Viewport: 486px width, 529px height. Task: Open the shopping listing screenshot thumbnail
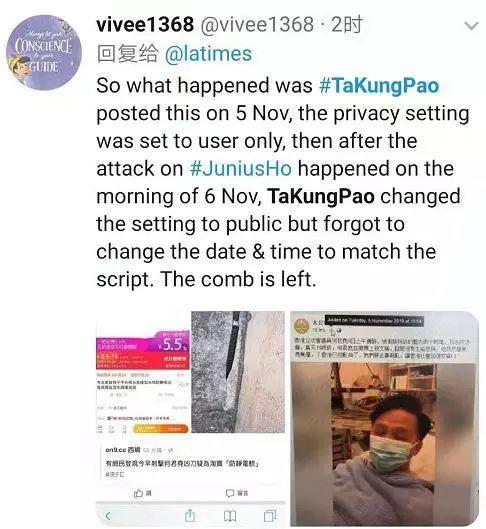click(143, 381)
